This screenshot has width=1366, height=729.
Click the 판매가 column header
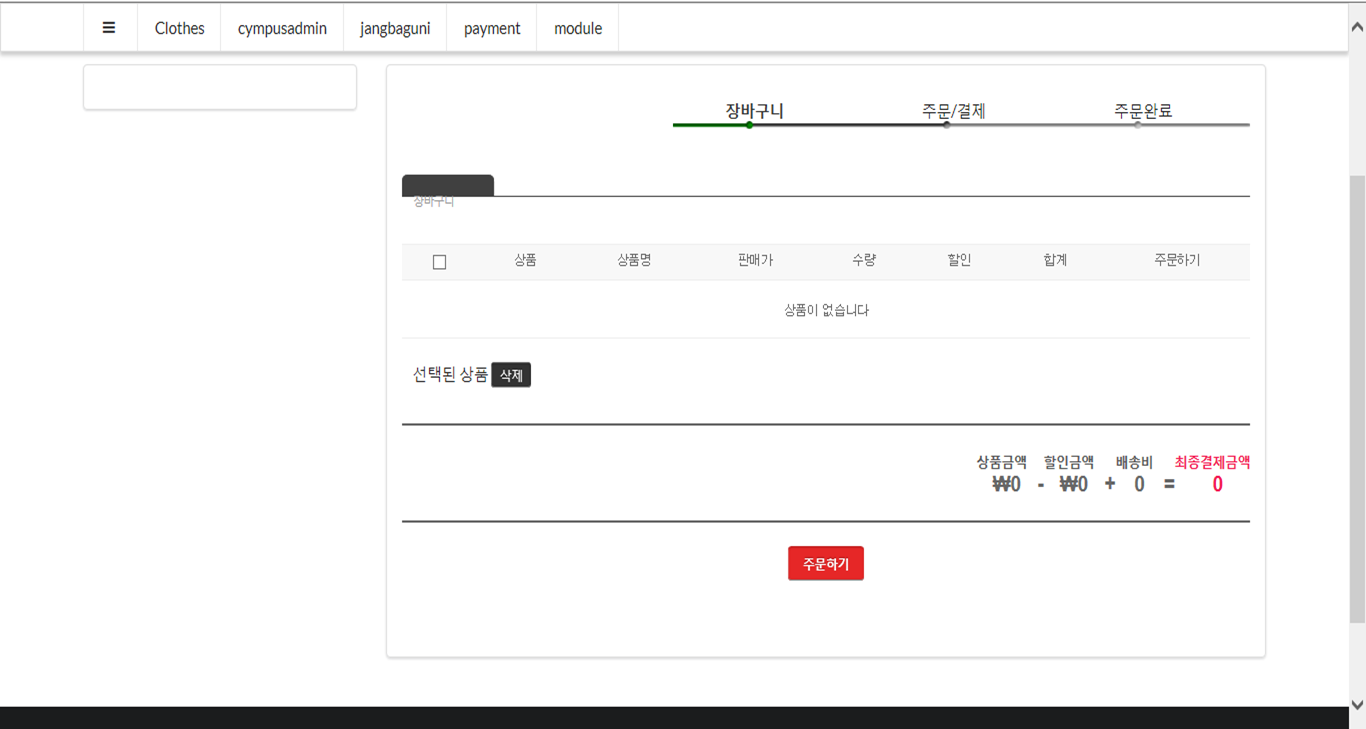pos(755,260)
